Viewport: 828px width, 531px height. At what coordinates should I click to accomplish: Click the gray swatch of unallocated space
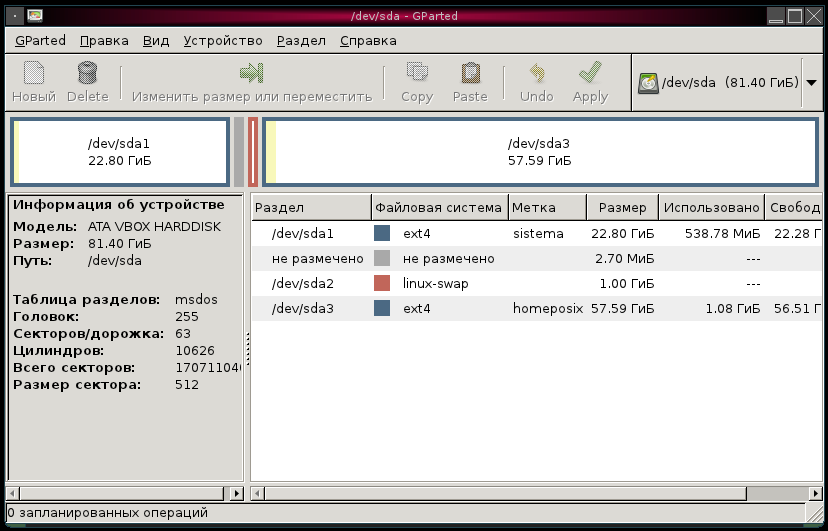(x=382, y=258)
